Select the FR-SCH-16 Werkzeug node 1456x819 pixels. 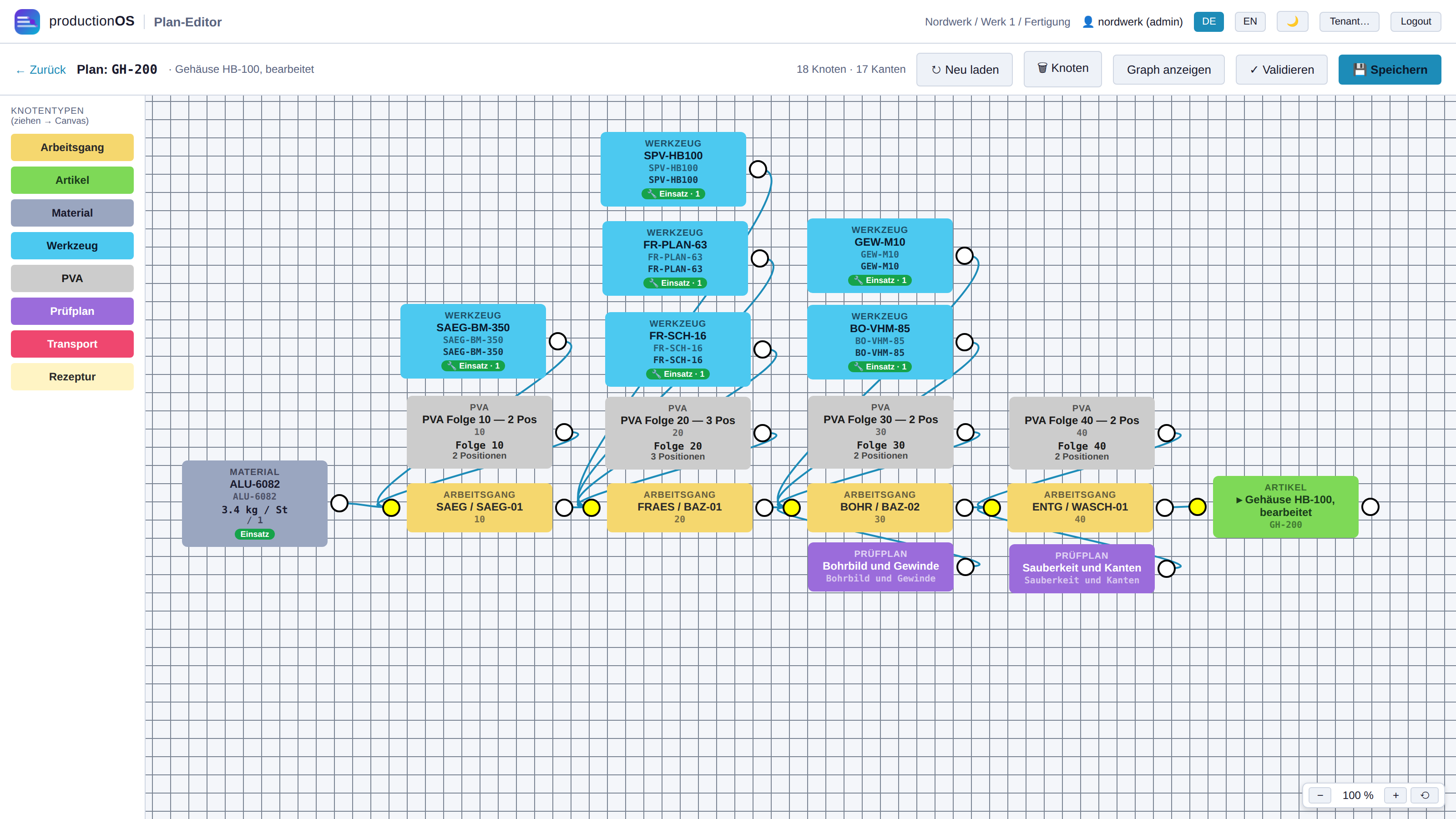[x=677, y=349]
